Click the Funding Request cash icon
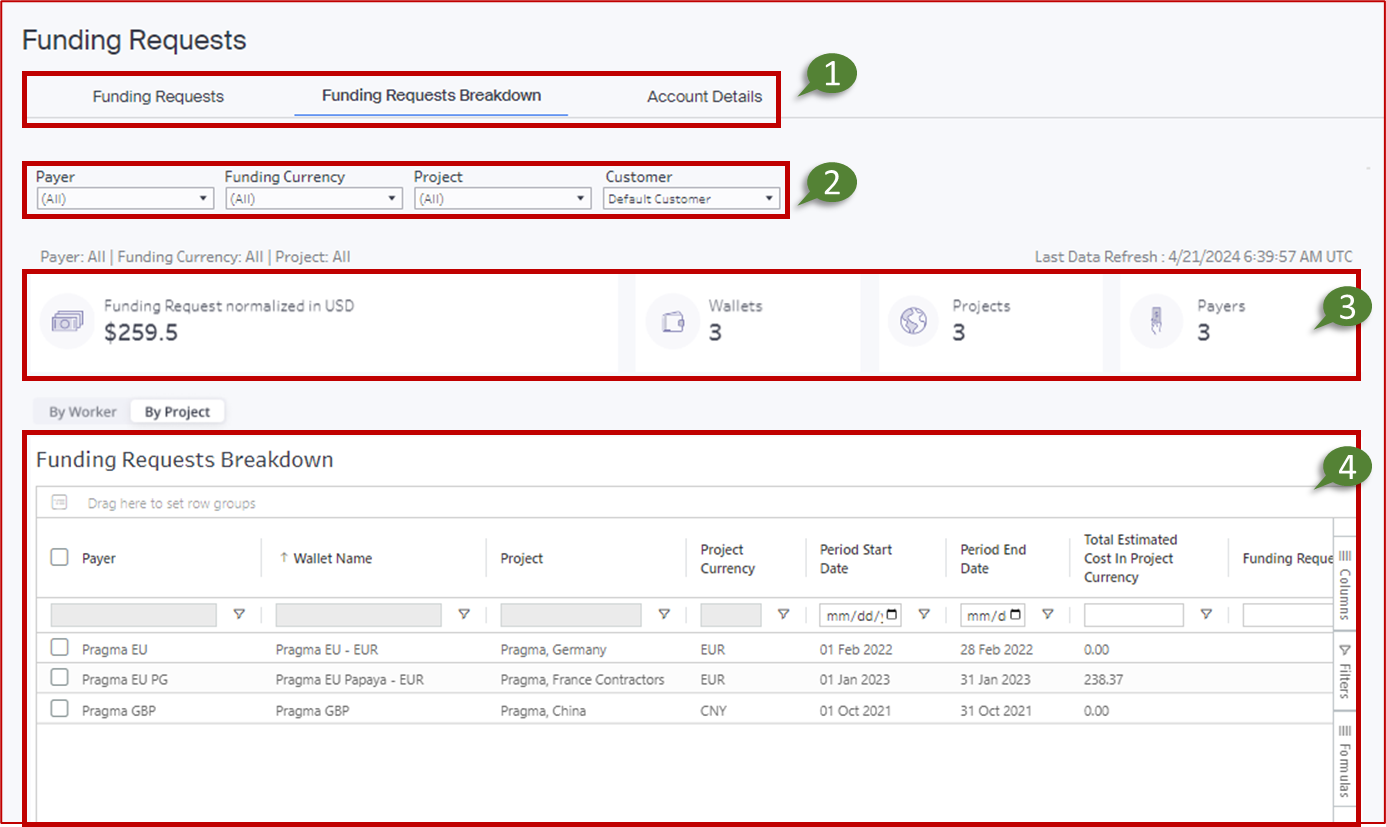 tap(67, 321)
